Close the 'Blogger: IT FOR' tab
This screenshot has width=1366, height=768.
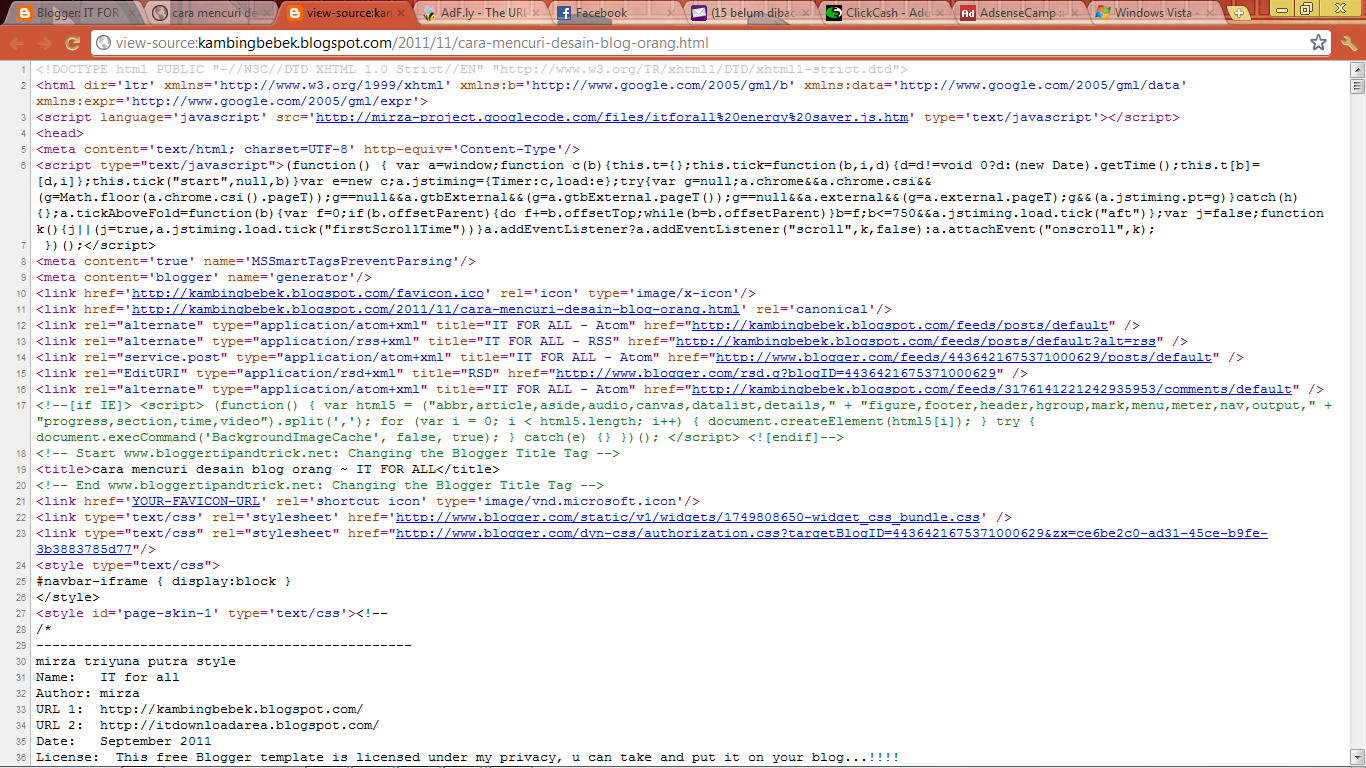[x=131, y=13]
